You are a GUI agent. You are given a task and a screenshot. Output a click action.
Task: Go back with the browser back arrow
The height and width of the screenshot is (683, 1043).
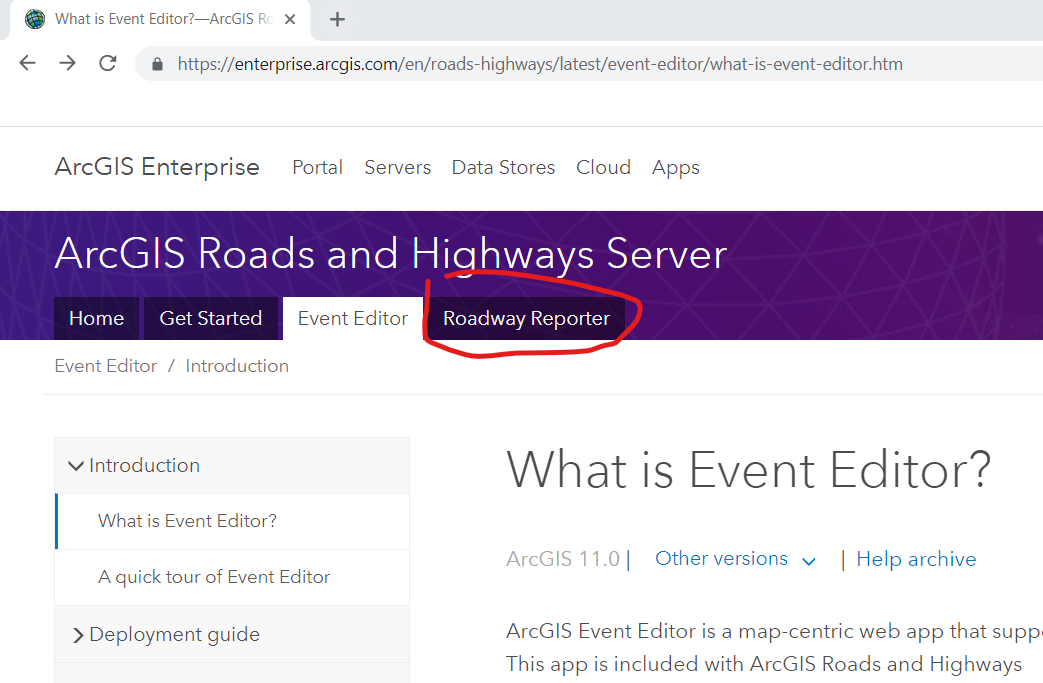click(27, 63)
